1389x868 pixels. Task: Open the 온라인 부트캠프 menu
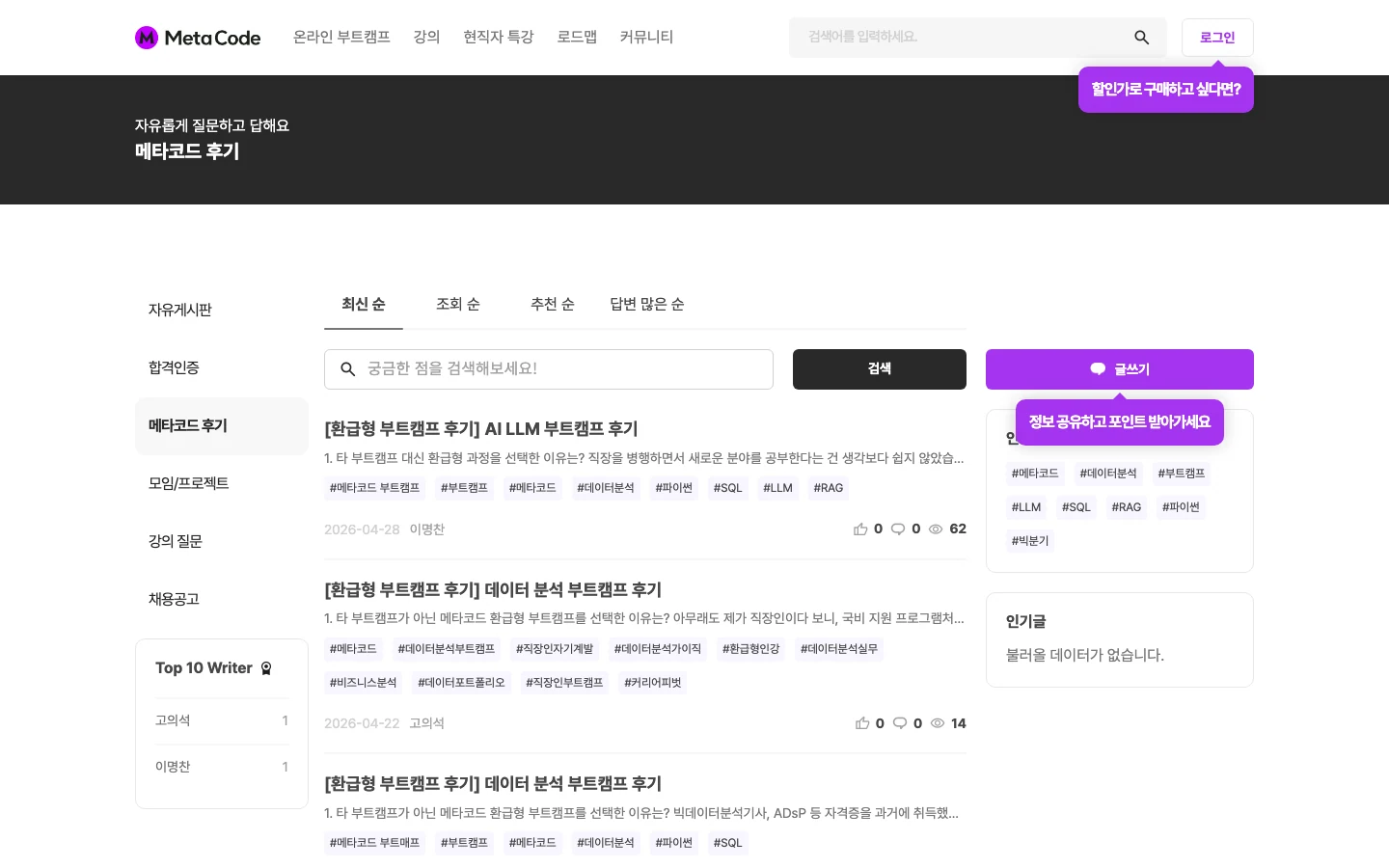coord(341,37)
